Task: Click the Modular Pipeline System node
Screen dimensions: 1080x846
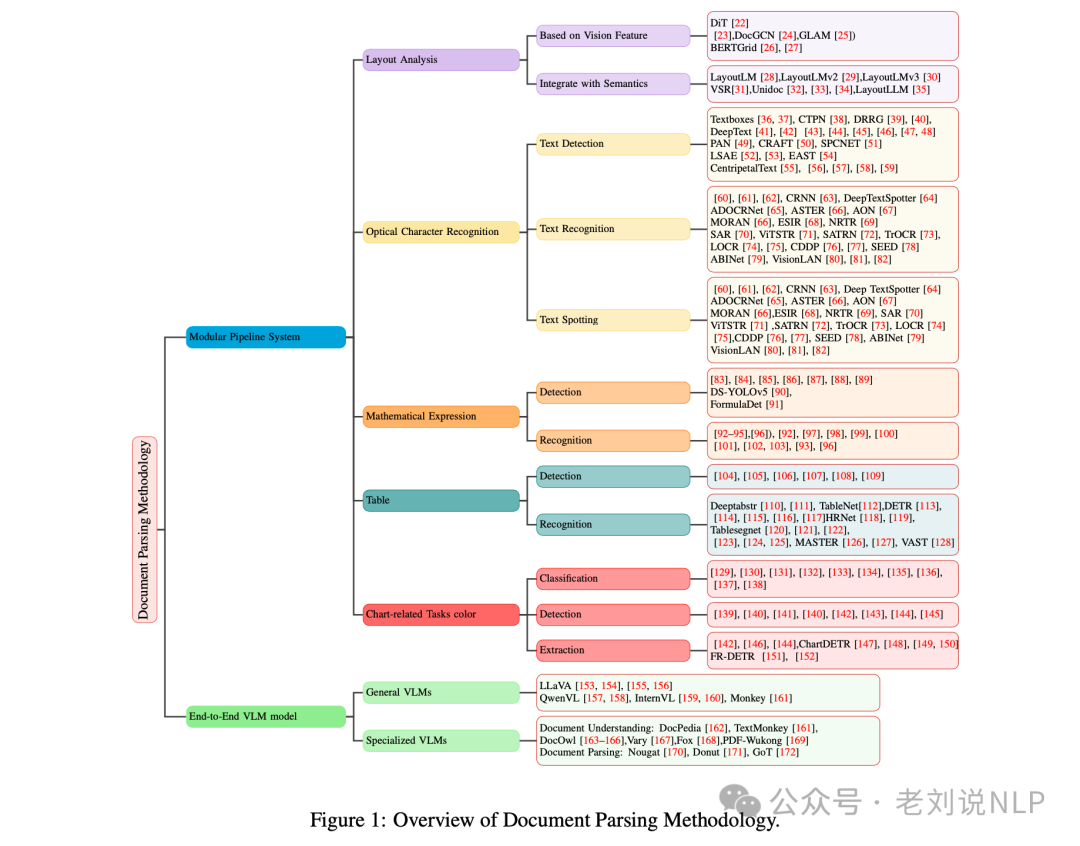Action: point(265,337)
